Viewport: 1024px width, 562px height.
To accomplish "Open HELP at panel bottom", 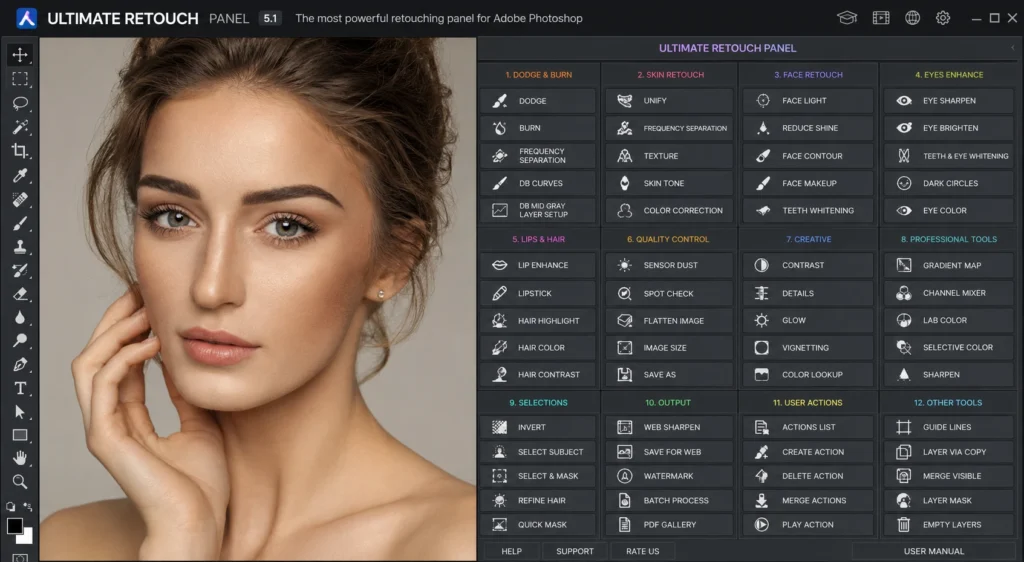I will [511, 551].
